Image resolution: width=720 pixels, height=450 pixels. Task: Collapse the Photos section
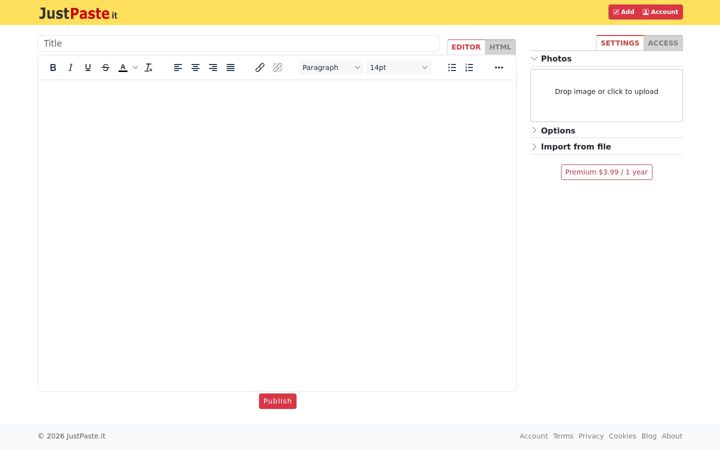(x=606, y=59)
